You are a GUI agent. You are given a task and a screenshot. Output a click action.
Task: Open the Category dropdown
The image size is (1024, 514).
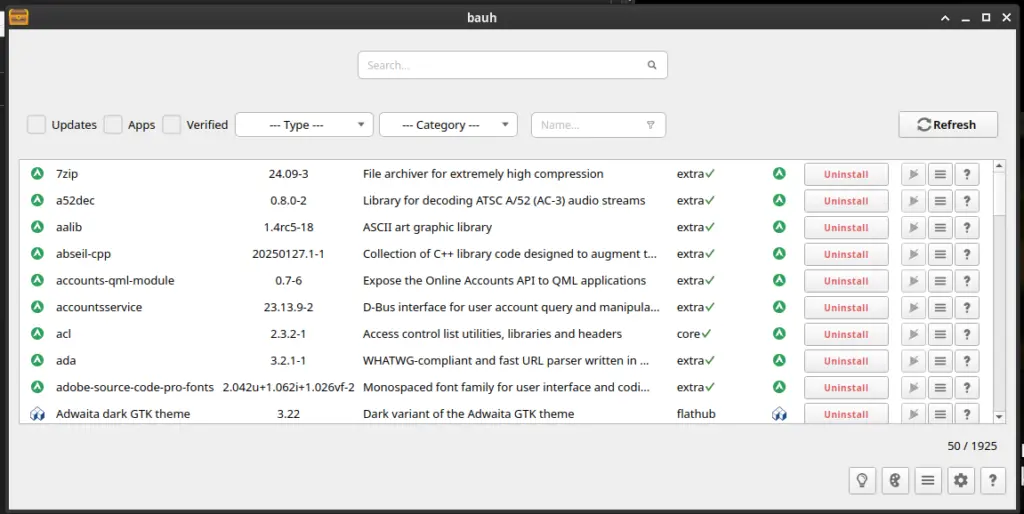click(x=448, y=125)
